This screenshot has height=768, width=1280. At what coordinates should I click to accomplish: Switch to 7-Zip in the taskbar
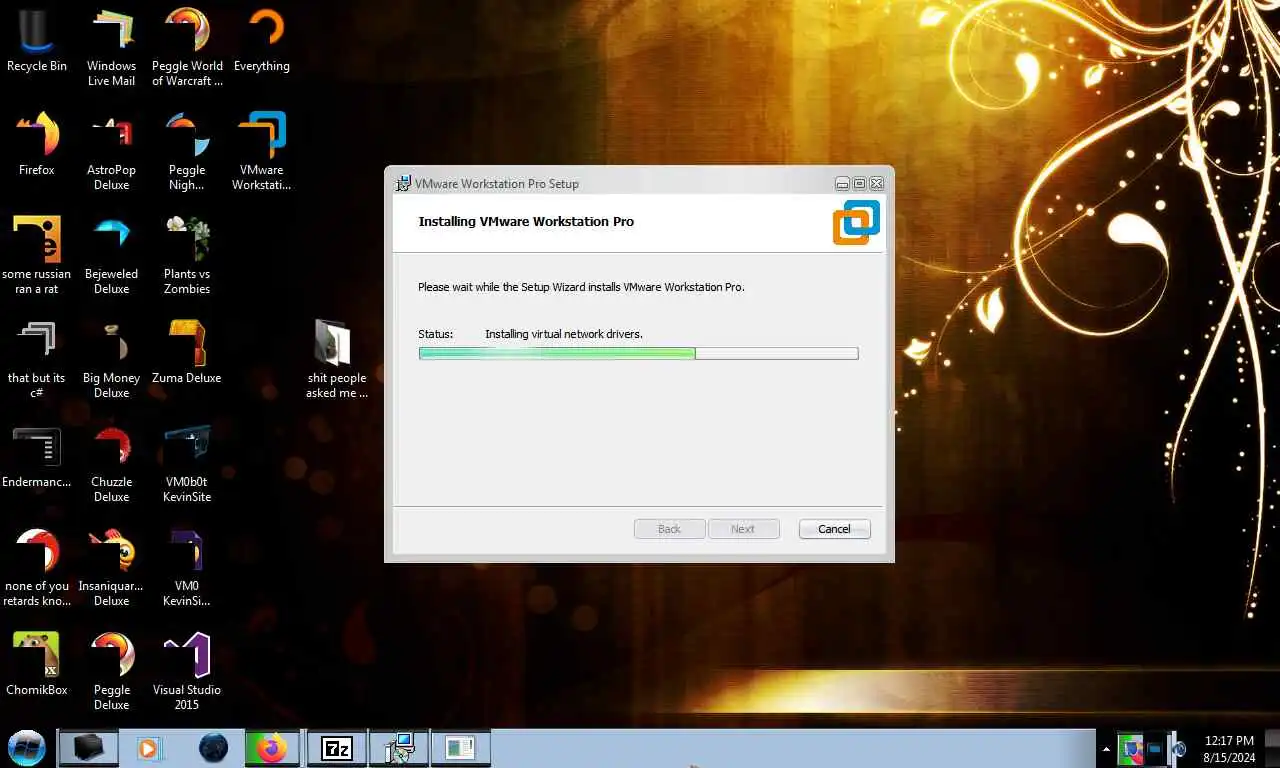click(x=336, y=748)
